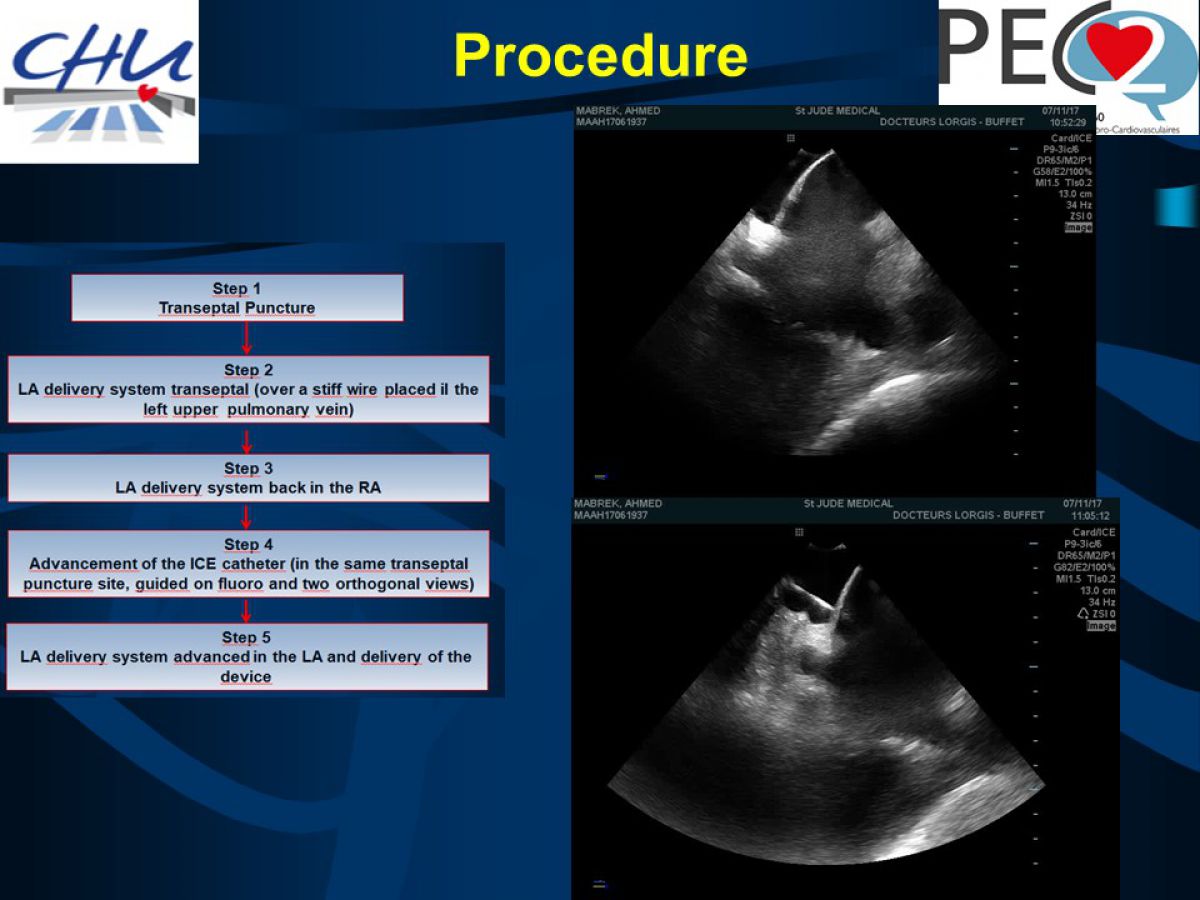Click the ZSI triangle icon on the lower ultrasound

pyautogui.click(x=1082, y=613)
